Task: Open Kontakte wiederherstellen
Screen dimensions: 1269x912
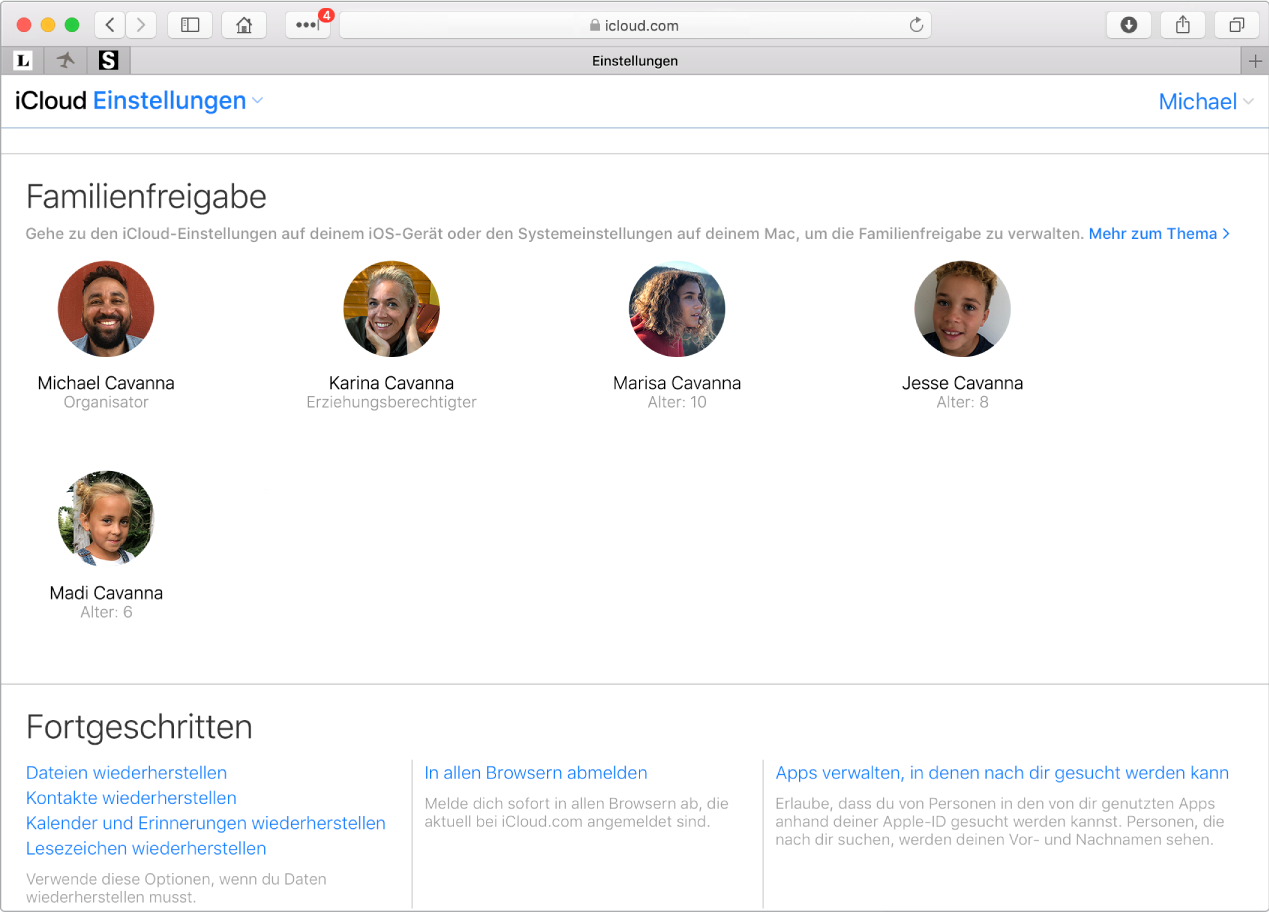Action: pos(131,798)
